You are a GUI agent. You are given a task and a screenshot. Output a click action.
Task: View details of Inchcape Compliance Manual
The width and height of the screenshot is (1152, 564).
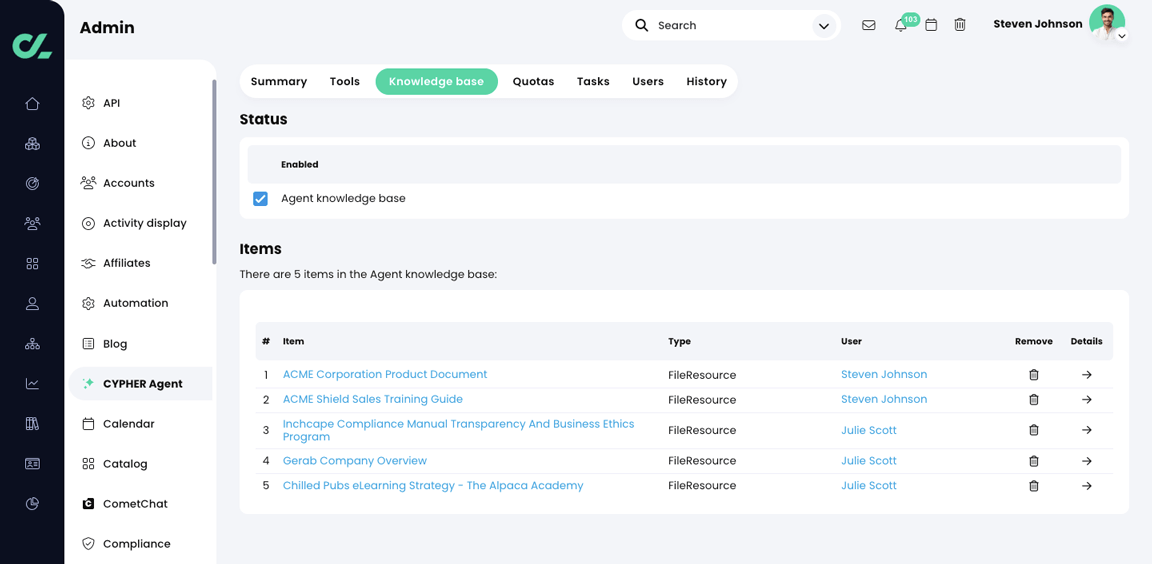[1087, 430]
